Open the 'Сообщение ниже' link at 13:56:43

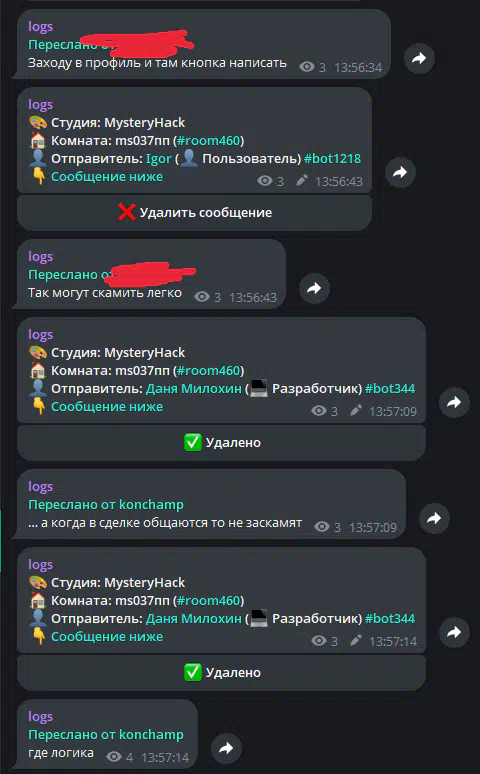107,177
